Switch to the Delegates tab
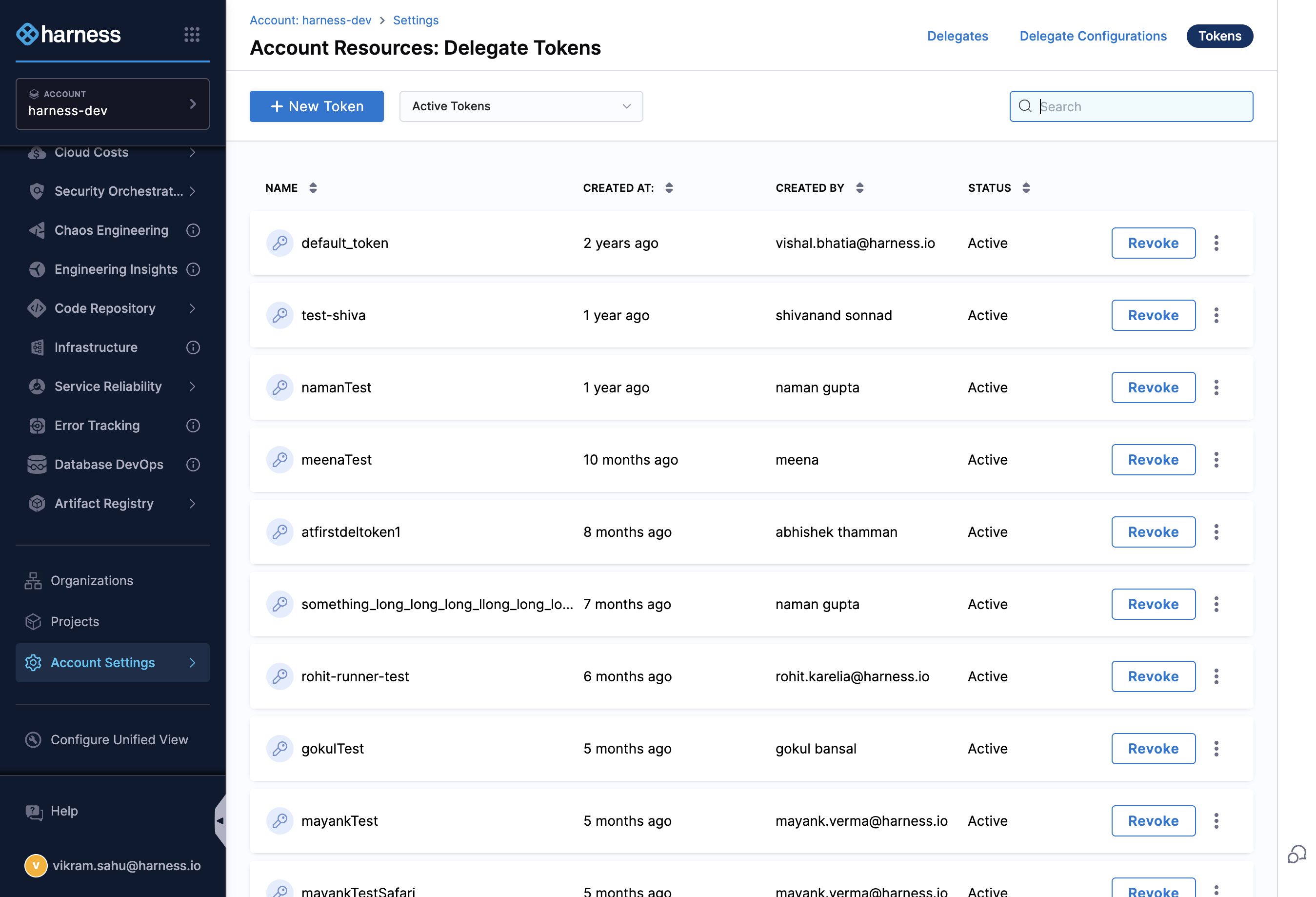The image size is (1316, 897). pos(957,36)
